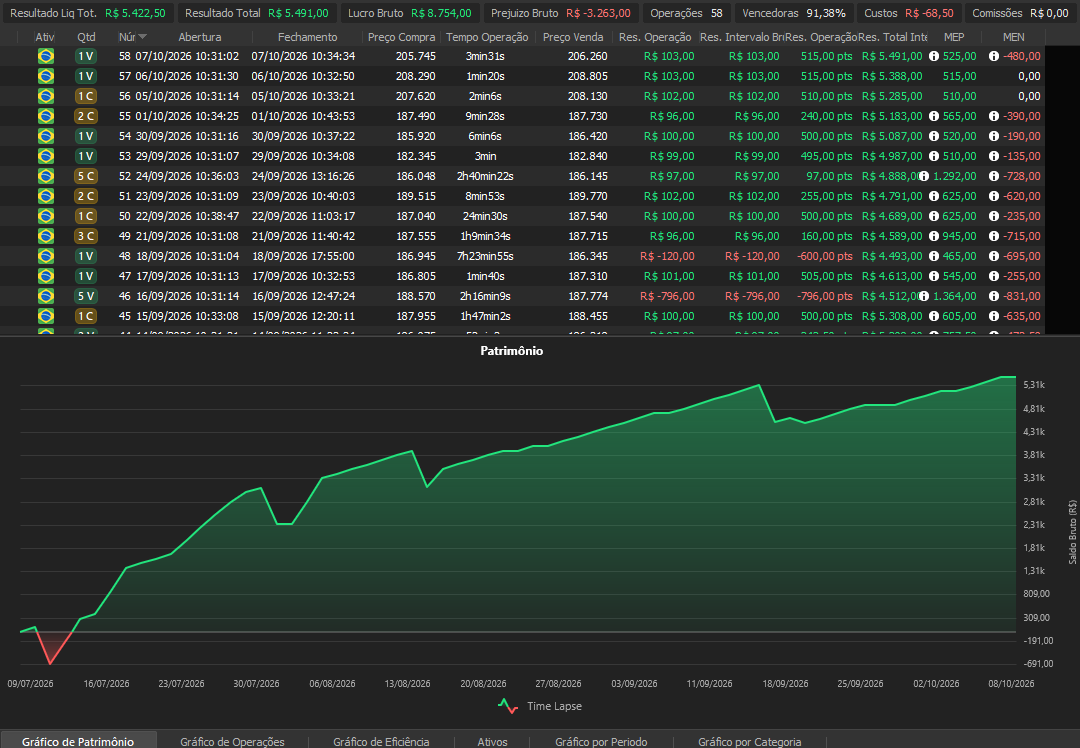Open the Ativos tab

(x=492, y=741)
